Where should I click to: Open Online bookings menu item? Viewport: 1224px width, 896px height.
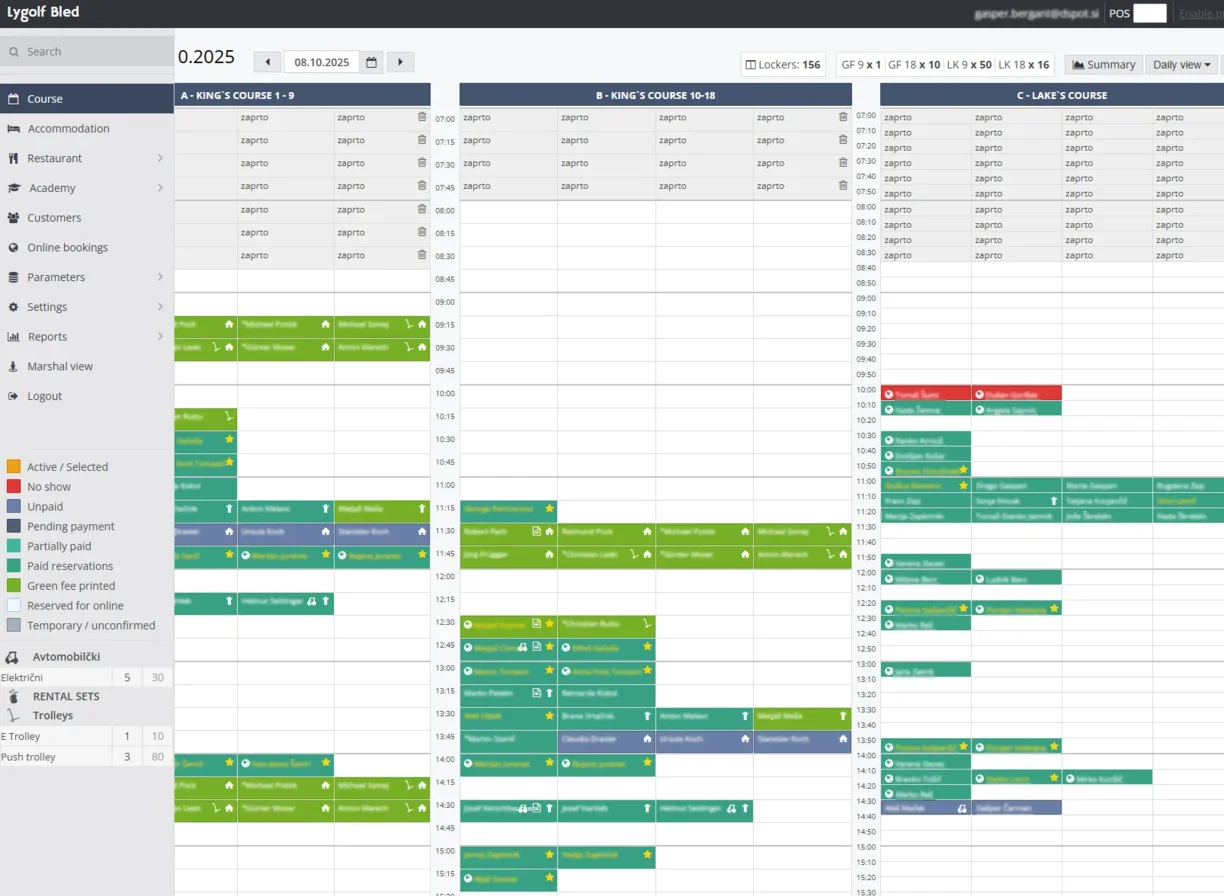pyautogui.click(x=67, y=247)
